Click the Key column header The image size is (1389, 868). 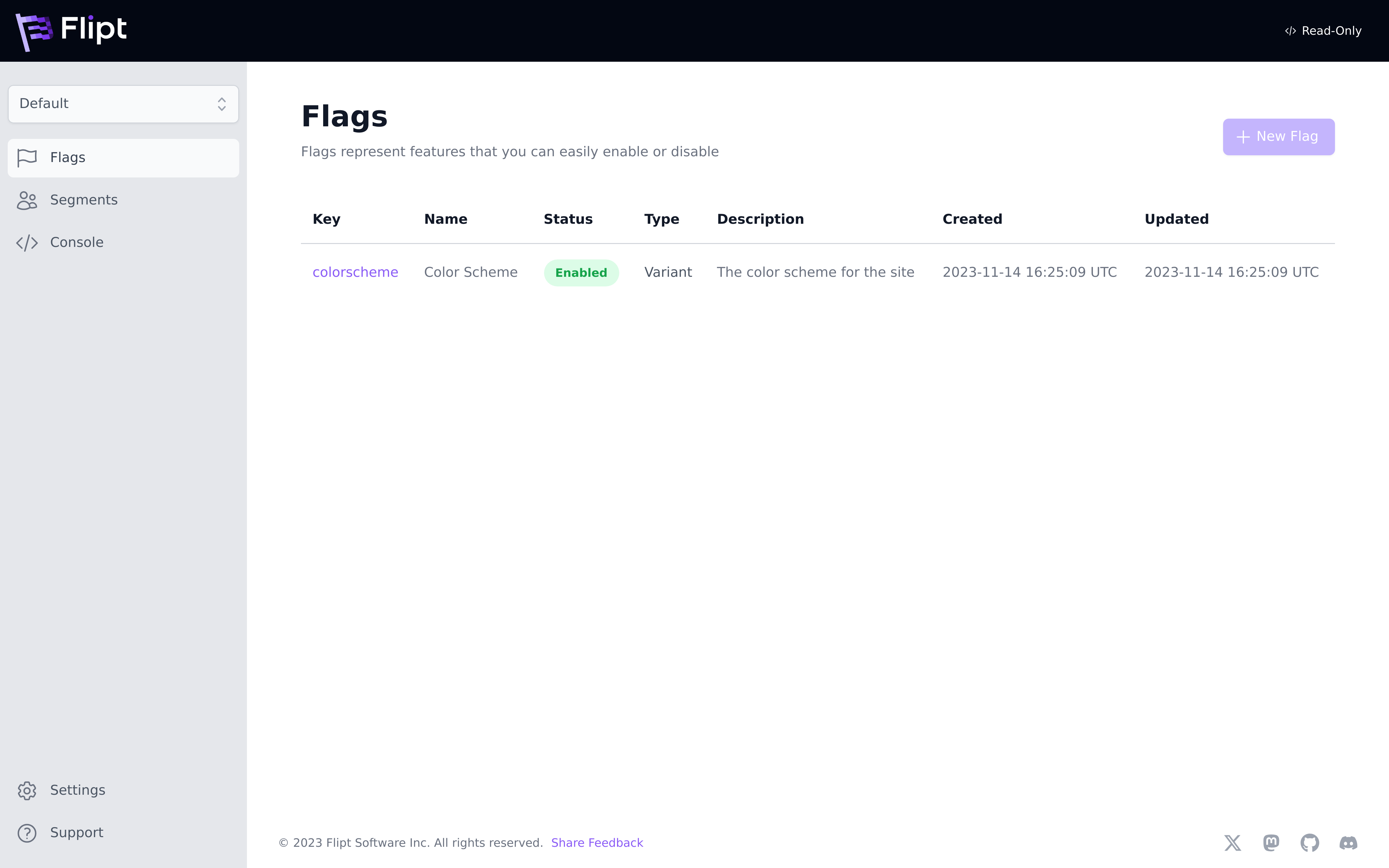(326, 219)
